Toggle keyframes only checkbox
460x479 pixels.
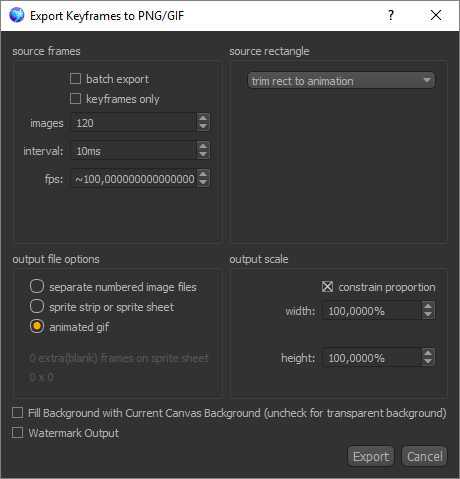(x=75, y=99)
